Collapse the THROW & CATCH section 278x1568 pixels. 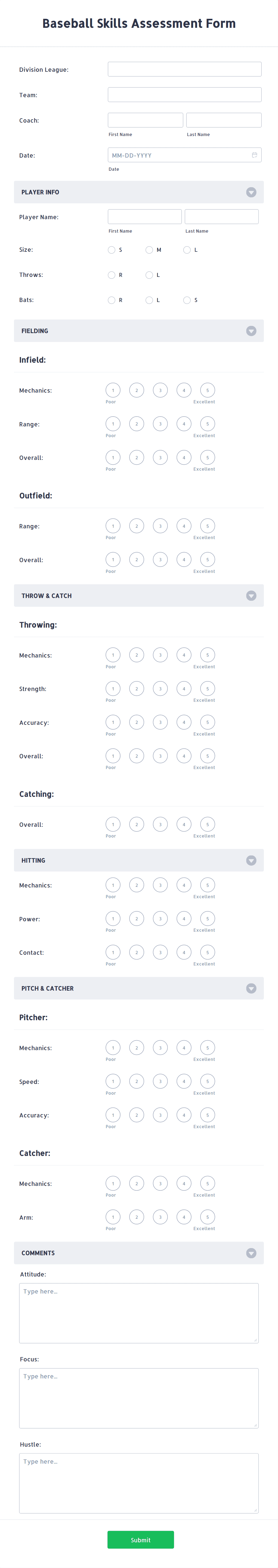[x=251, y=595]
